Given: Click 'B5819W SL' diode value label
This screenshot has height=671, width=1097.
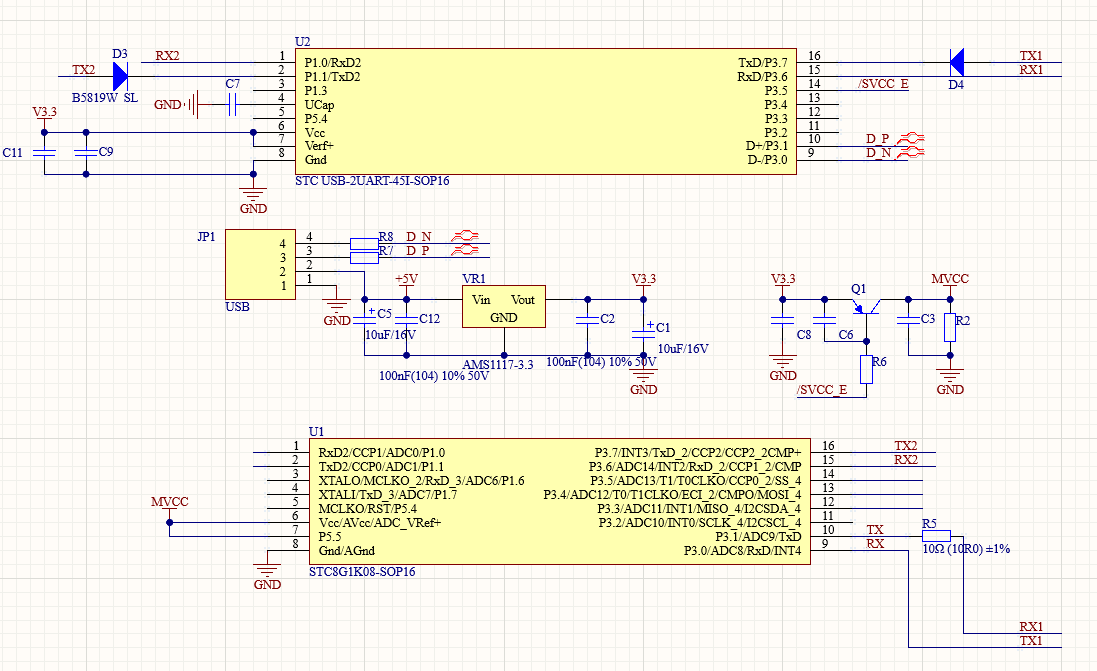Looking at the screenshot, I should click(x=105, y=98).
